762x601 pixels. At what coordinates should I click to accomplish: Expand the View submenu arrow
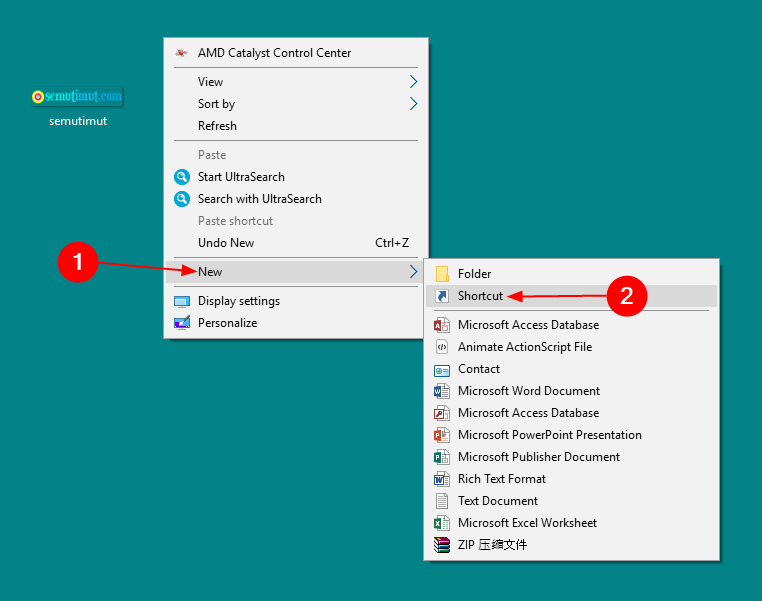(413, 82)
